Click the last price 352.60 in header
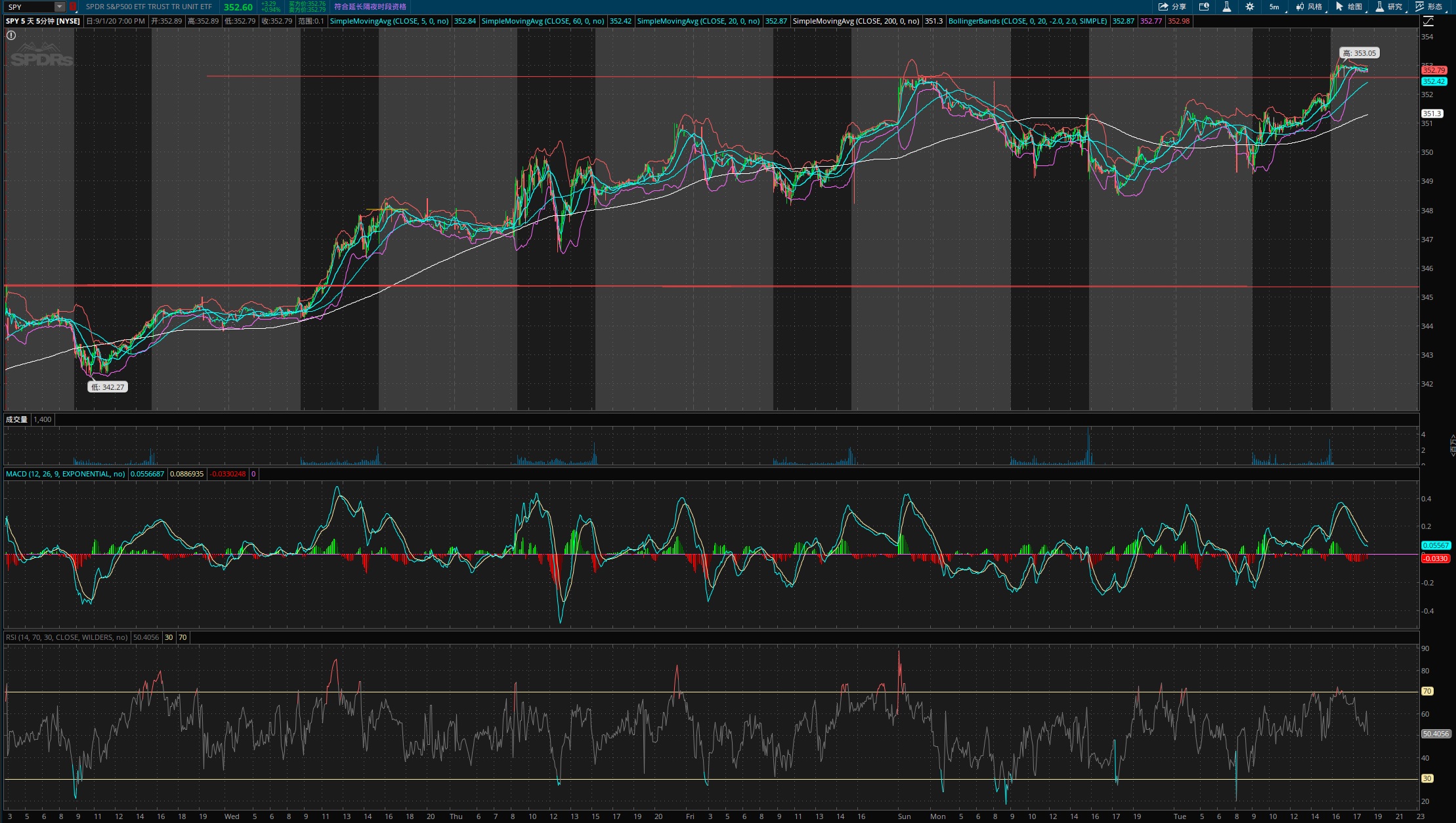The image size is (1456, 823). point(238,7)
